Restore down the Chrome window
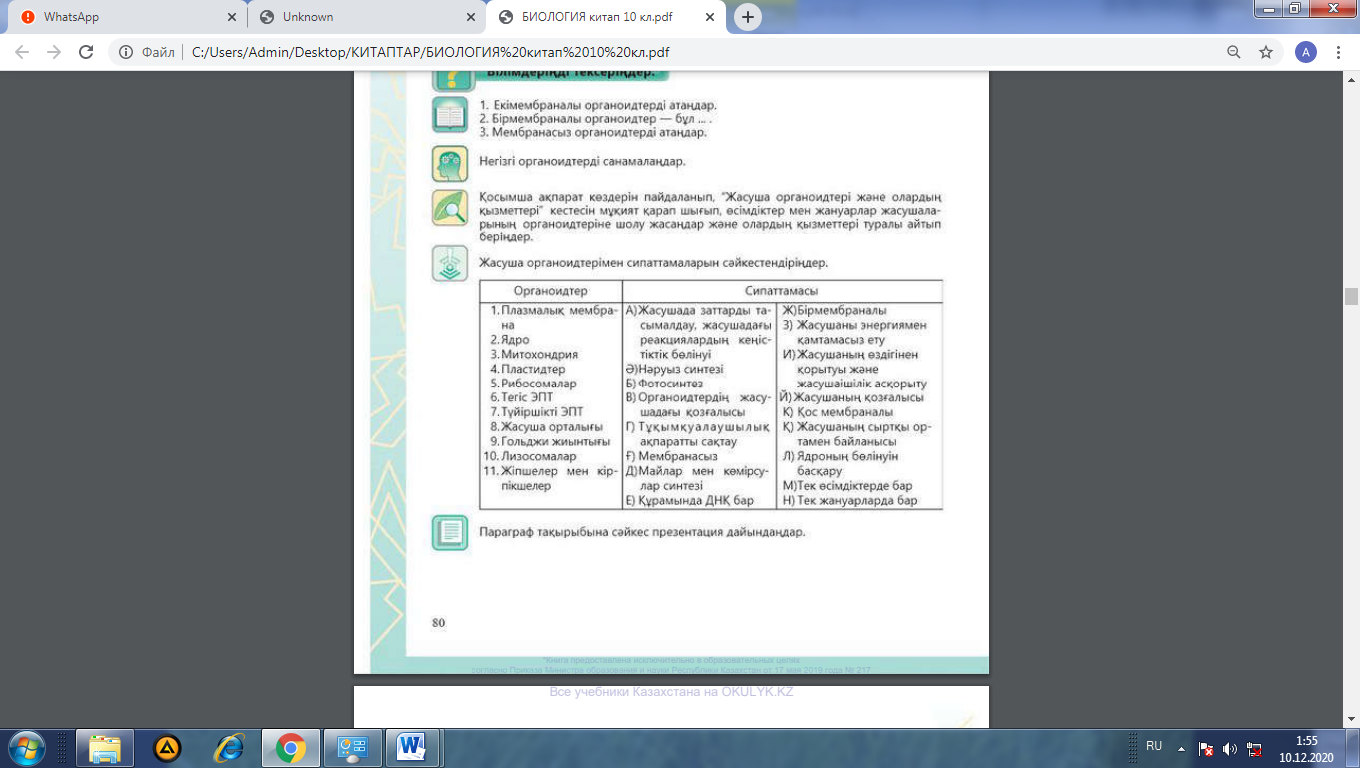 pos(1294,8)
